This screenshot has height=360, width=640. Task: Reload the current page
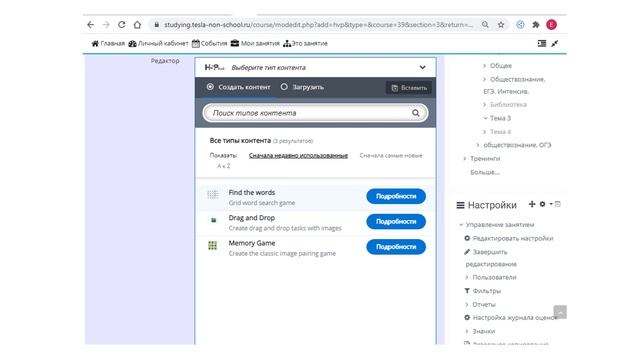122,25
